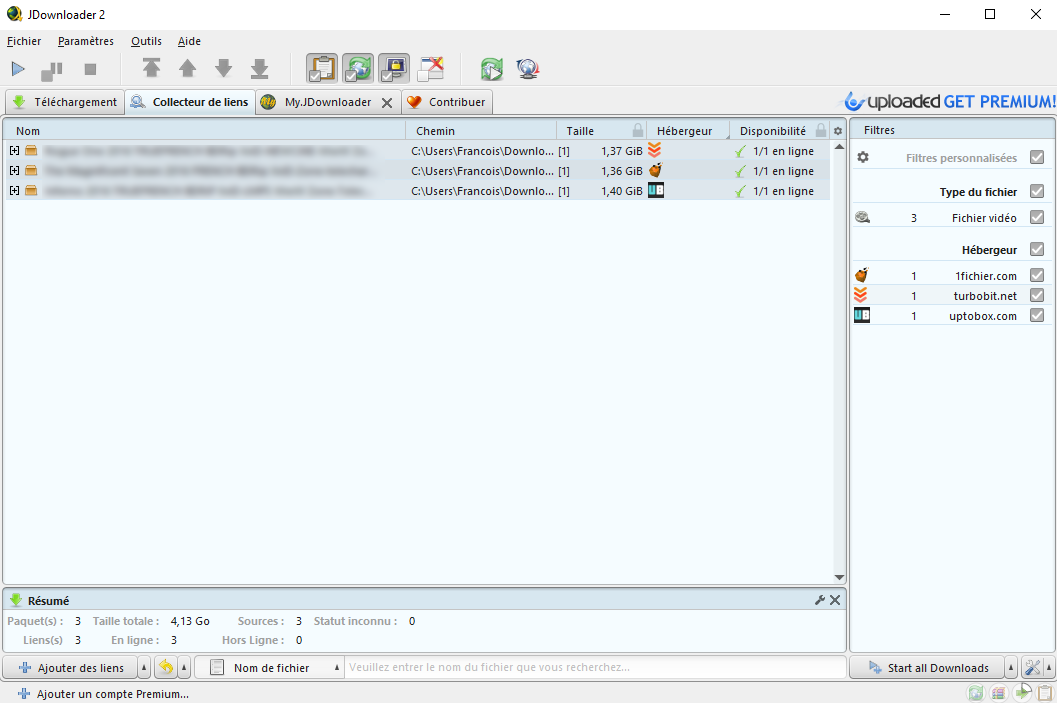This screenshot has width=1057, height=703.
Task: Select the 1fichier.com filter row
Action: [950, 275]
